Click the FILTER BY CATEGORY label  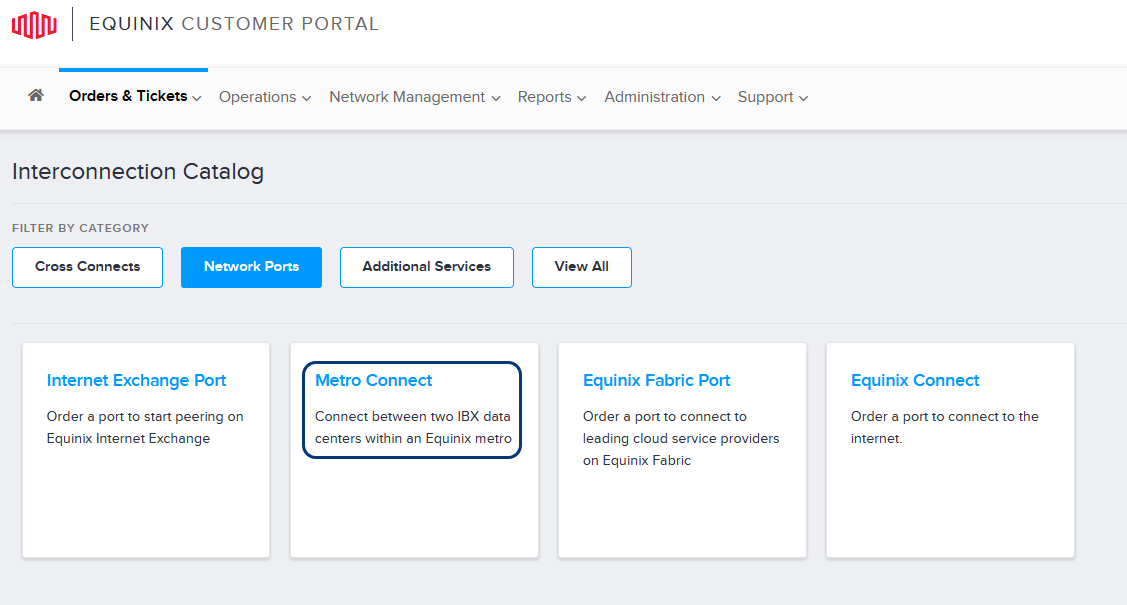tap(80, 228)
